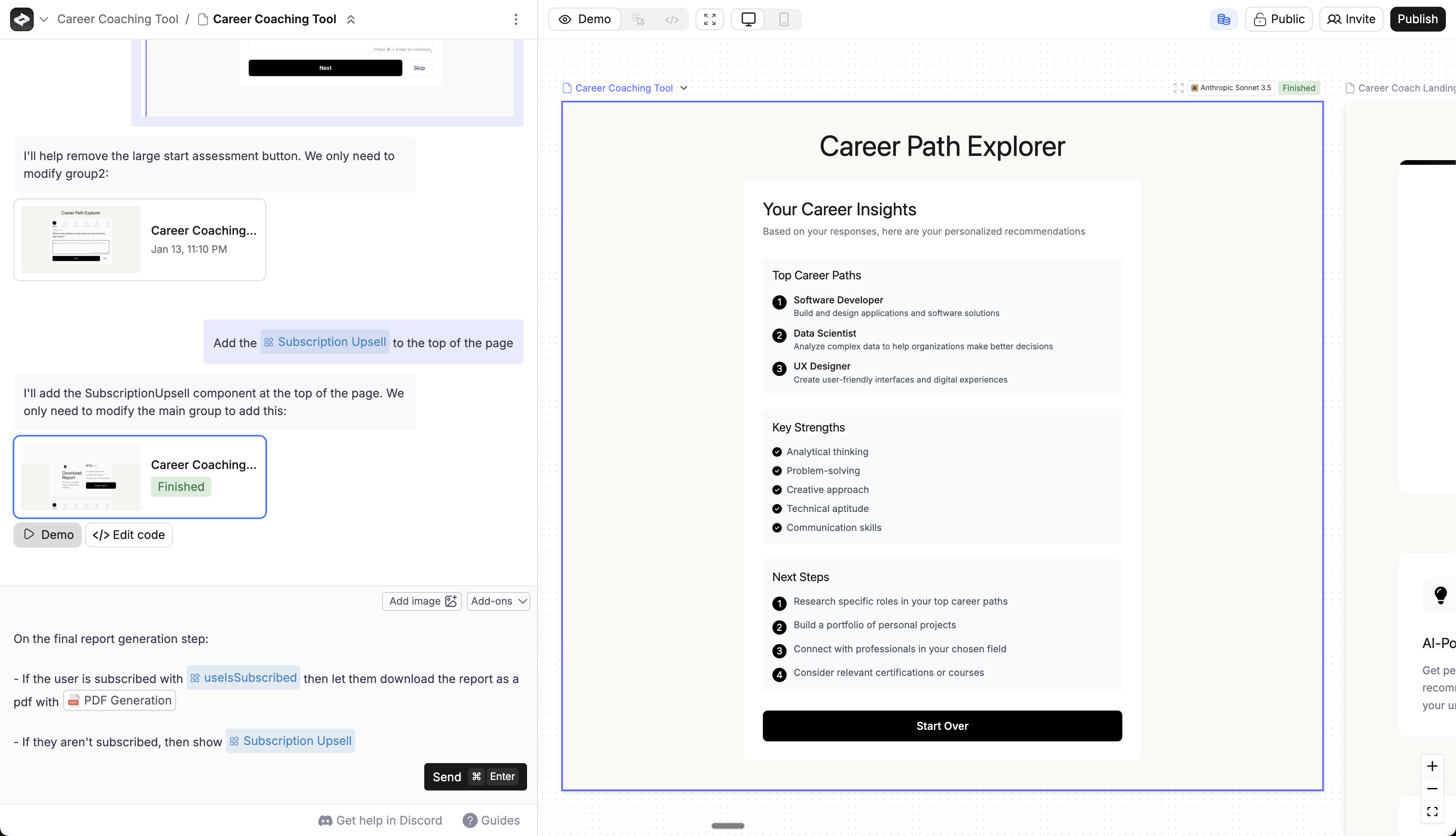Click the fullscreen expand icon in toolbar
The width and height of the screenshot is (1456, 836).
click(x=709, y=19)
